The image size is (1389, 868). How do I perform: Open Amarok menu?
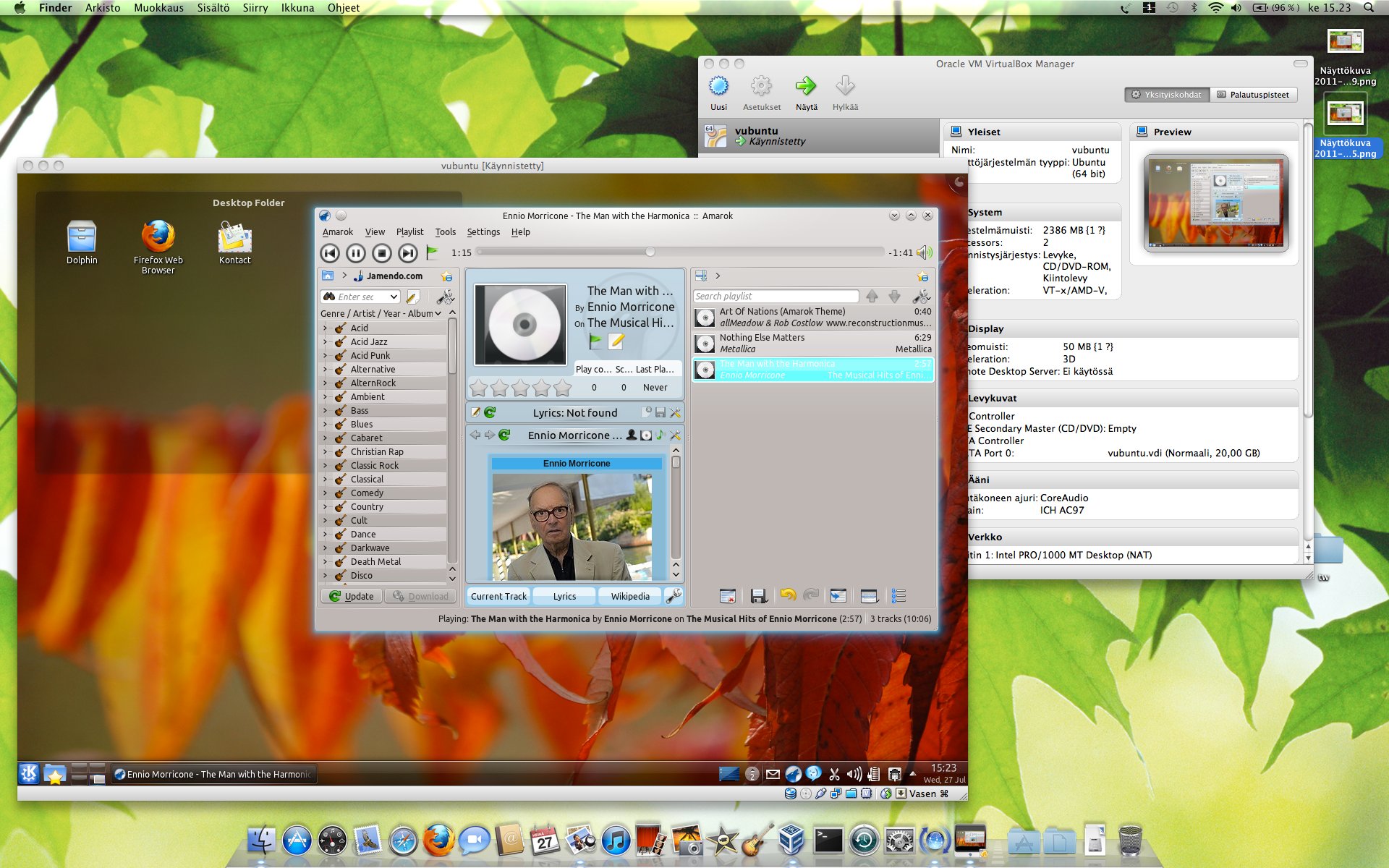(x=338, y=232)
